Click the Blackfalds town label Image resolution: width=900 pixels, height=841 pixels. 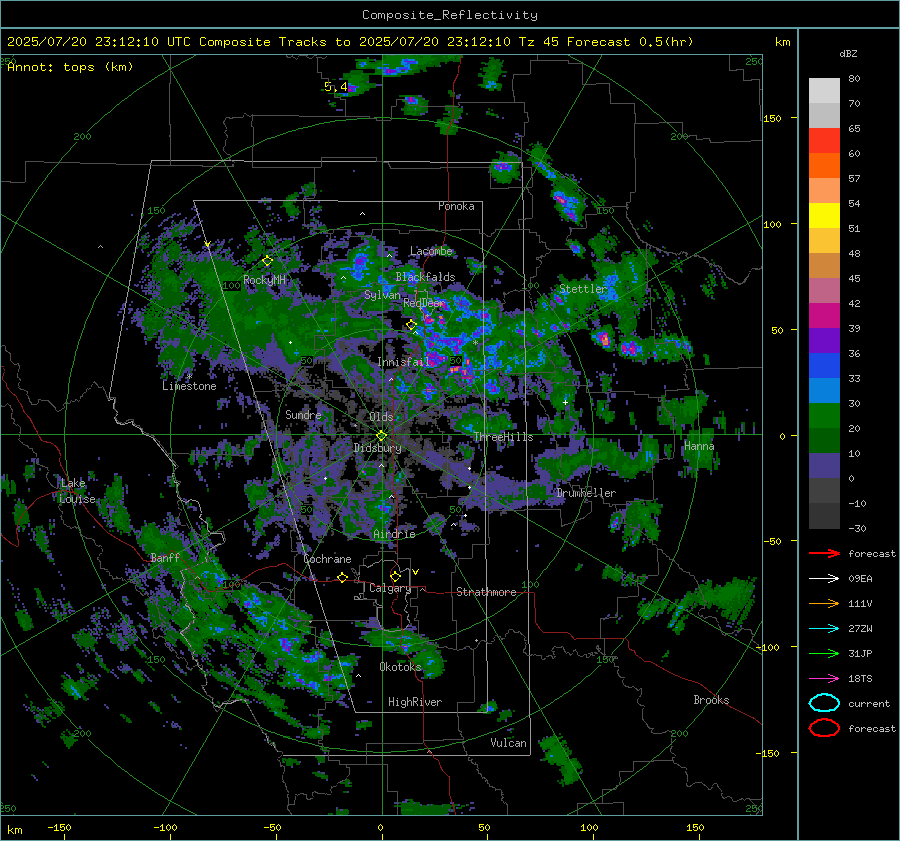coord(425,277)
